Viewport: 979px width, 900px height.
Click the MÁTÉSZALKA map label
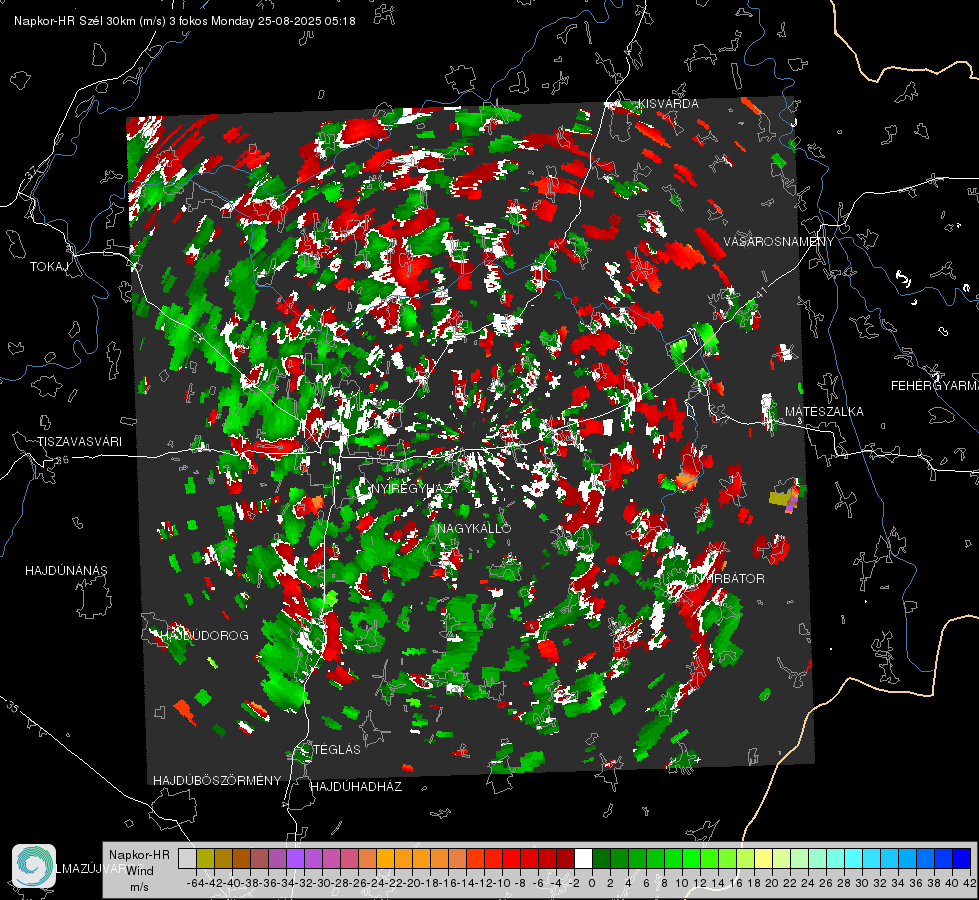[x=824, y=412]
